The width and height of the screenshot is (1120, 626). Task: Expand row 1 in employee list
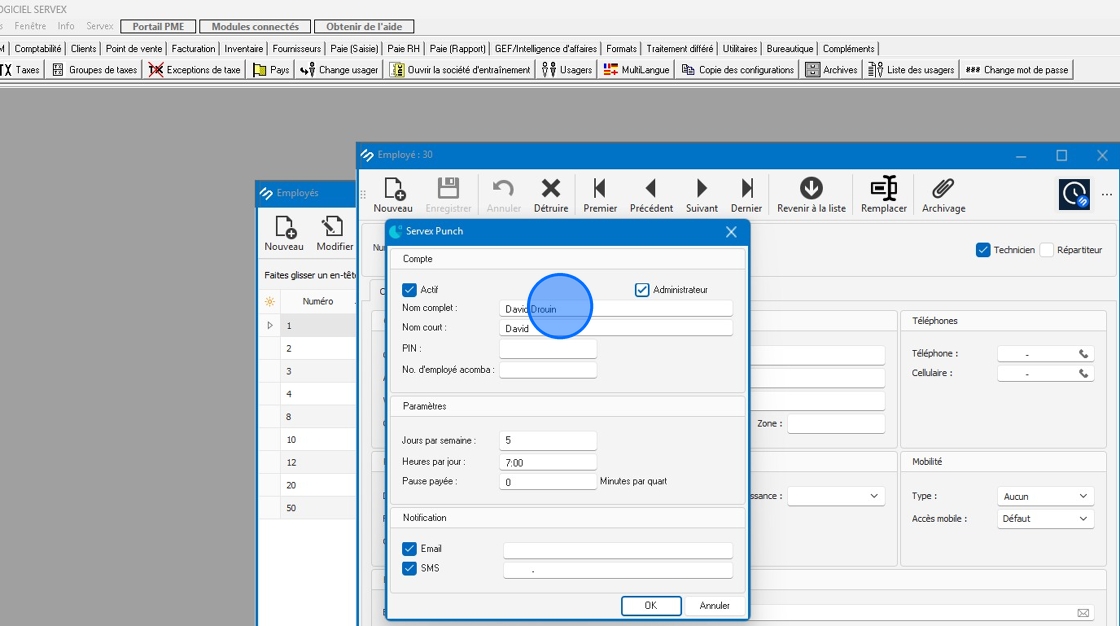tap(269, 326)
